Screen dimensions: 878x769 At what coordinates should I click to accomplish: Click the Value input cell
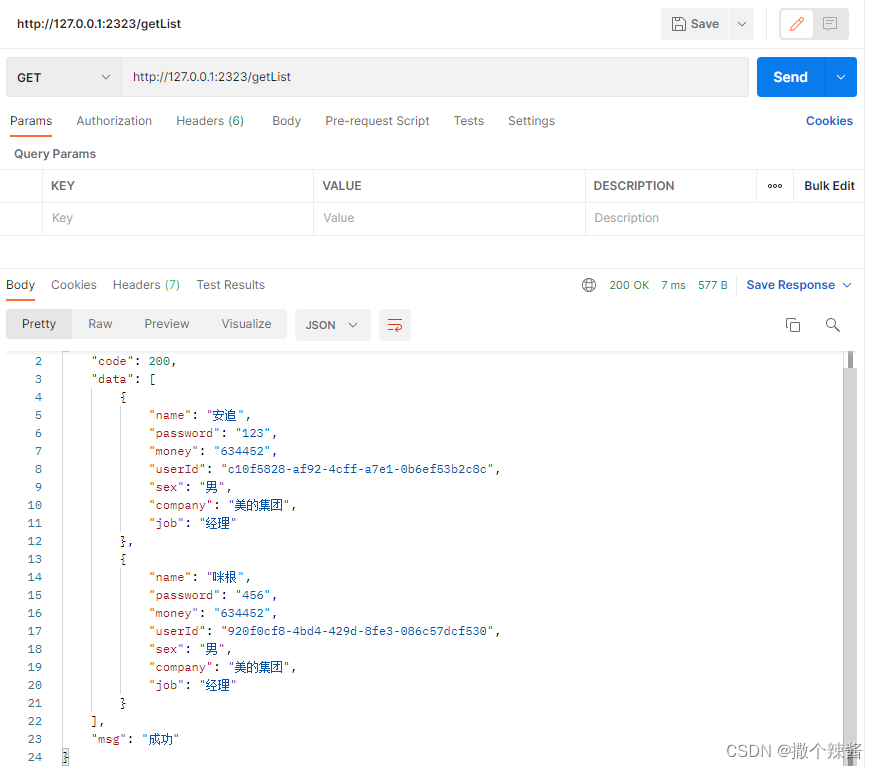pos(450,218)
